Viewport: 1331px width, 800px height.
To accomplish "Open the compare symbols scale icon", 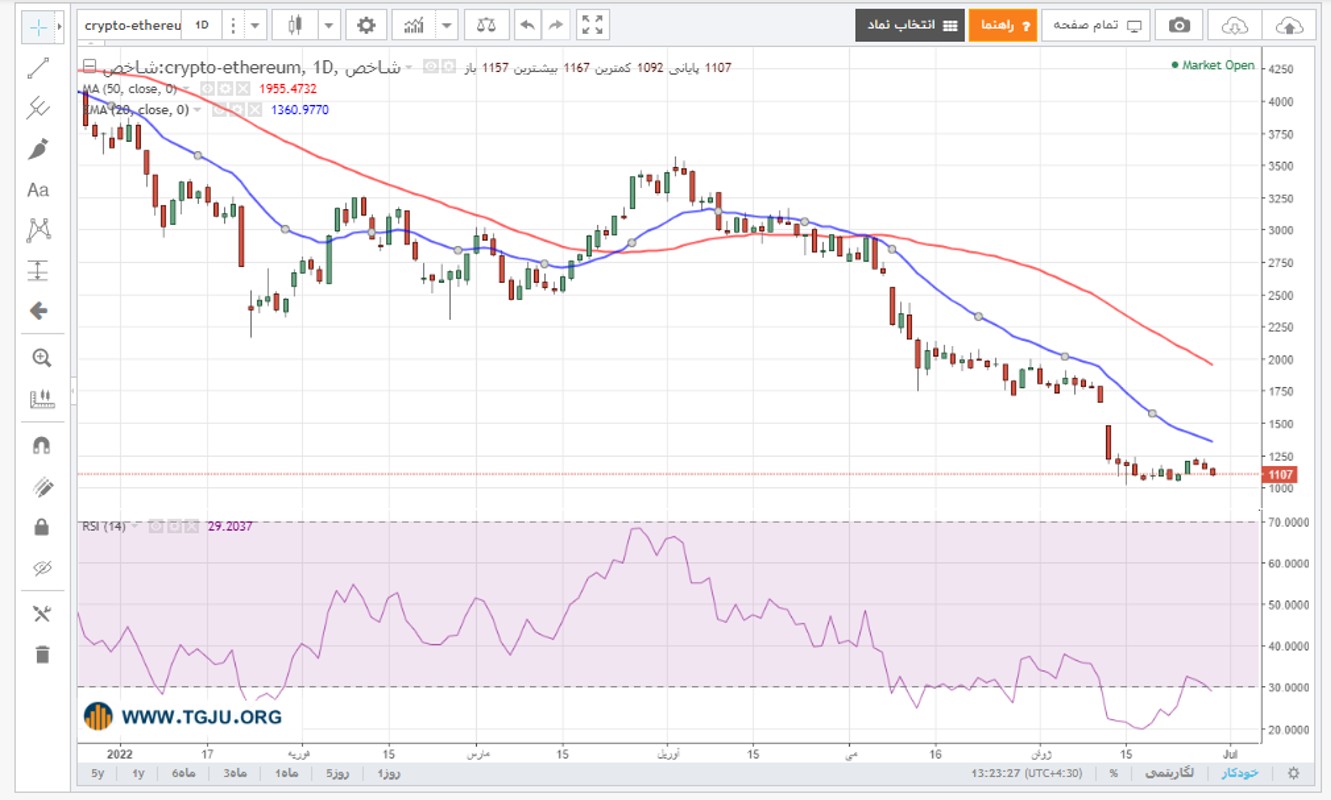I will (486, 25).
